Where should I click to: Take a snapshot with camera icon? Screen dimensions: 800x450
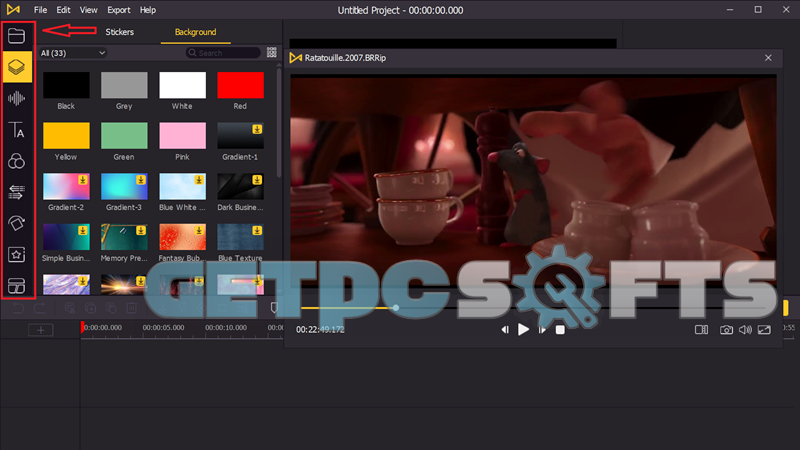[726, 330]
